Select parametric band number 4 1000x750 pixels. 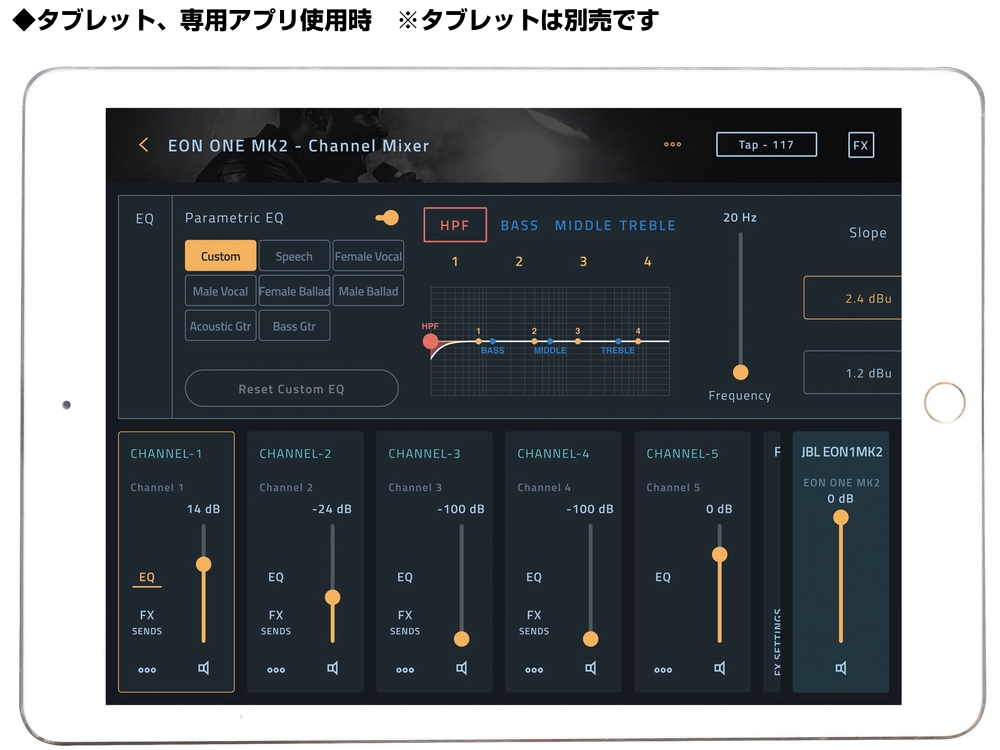(x=647, y=261)
